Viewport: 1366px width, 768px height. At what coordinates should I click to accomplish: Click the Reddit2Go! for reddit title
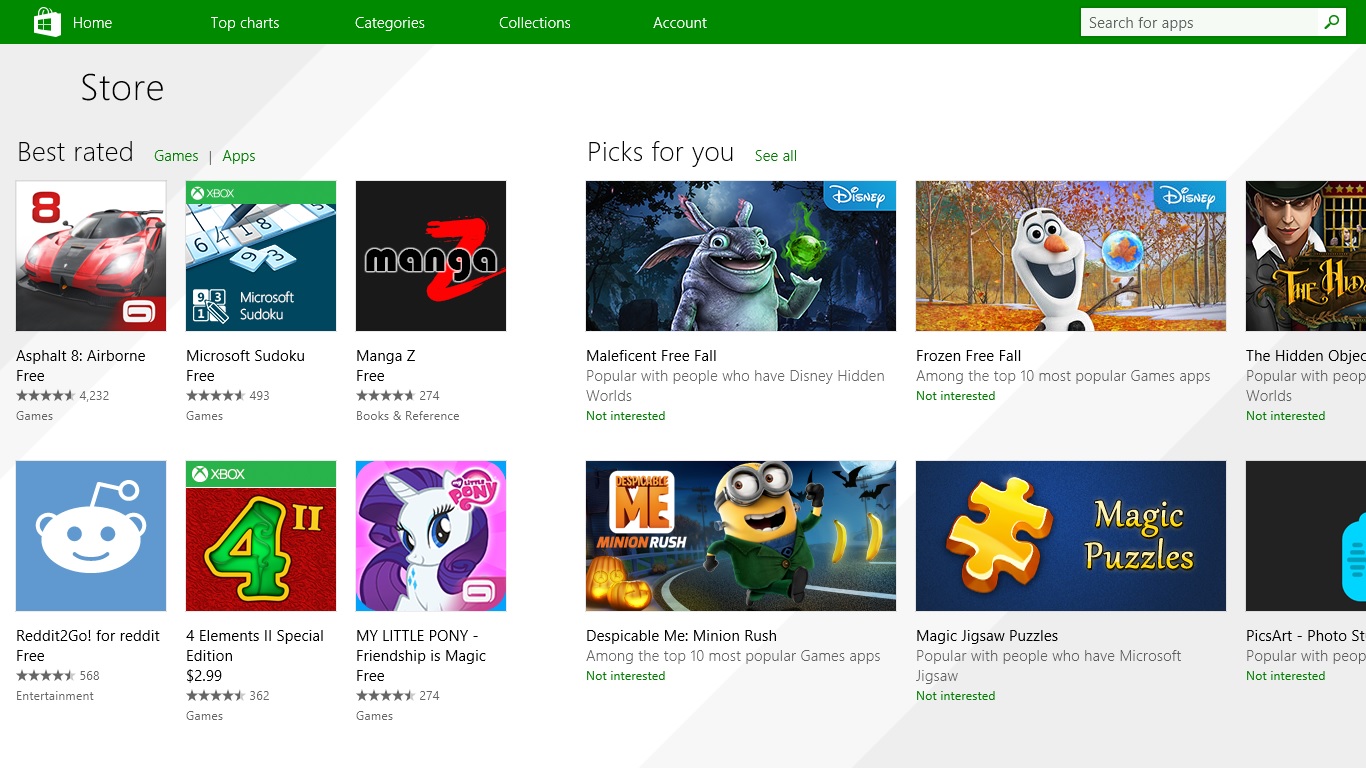click(88, 636)
